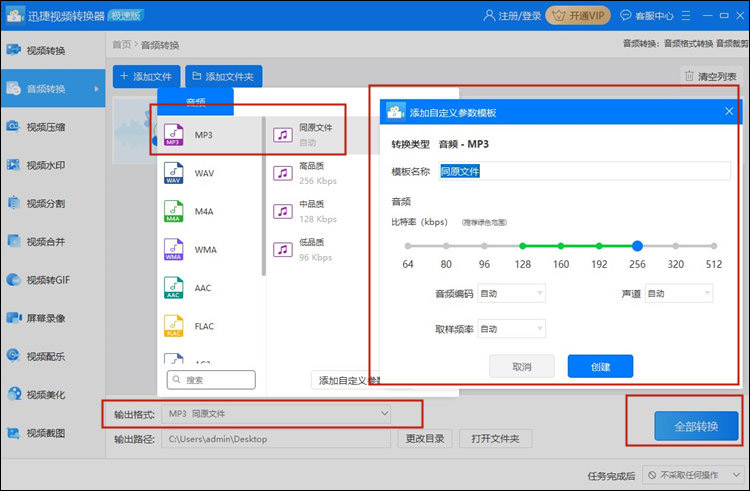Open 音频编码 dropdown
Screen dimensions: 750x491
point(511,294)
